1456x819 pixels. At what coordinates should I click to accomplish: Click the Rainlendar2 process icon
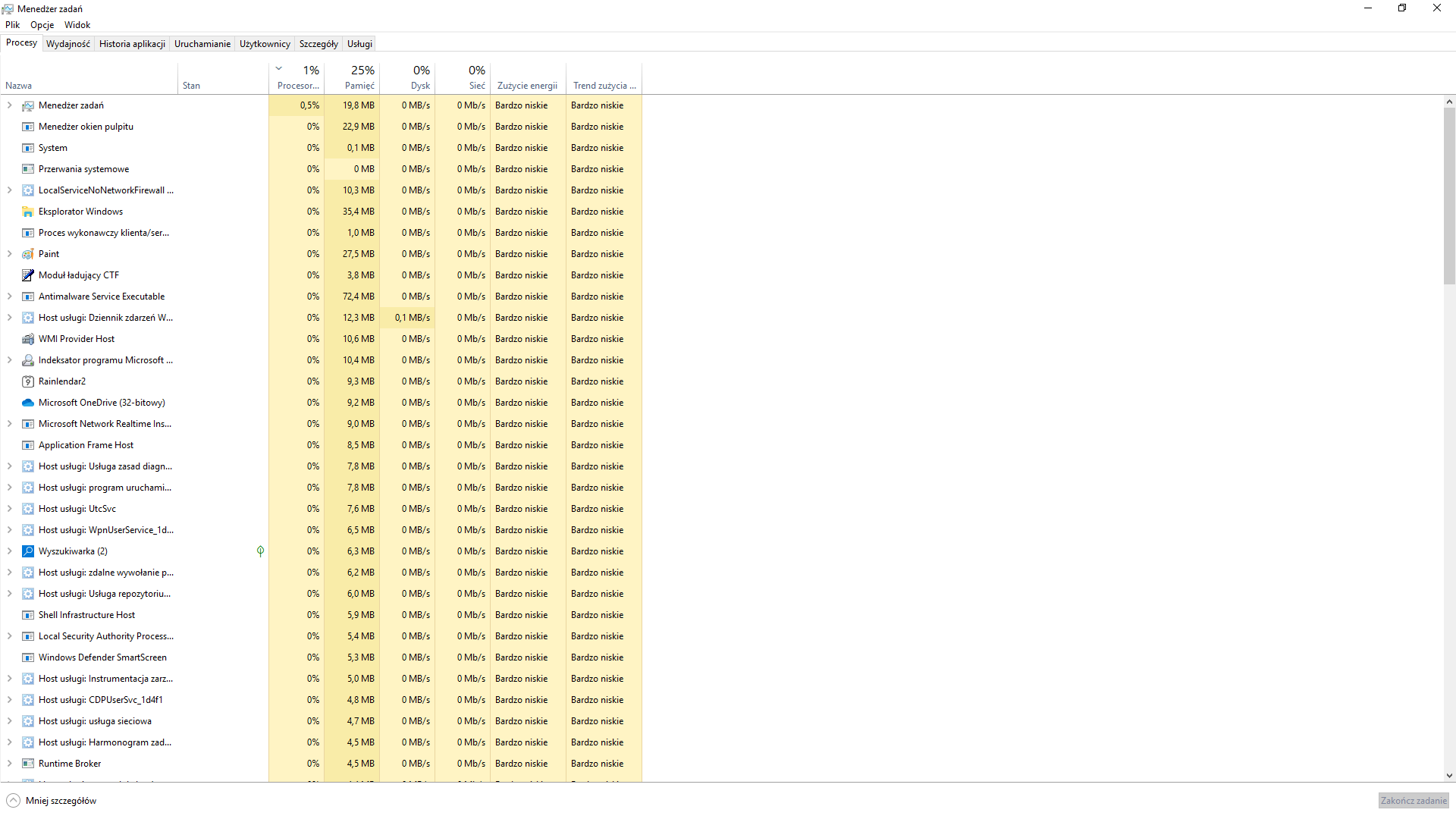(28, 381)
